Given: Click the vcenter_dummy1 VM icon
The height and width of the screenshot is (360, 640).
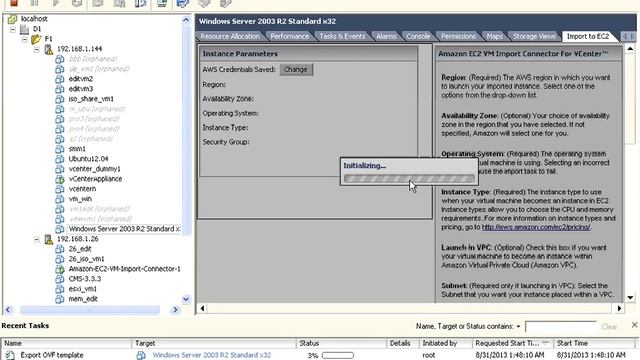Looking at the screenshot, I should [x=60, y=169].
